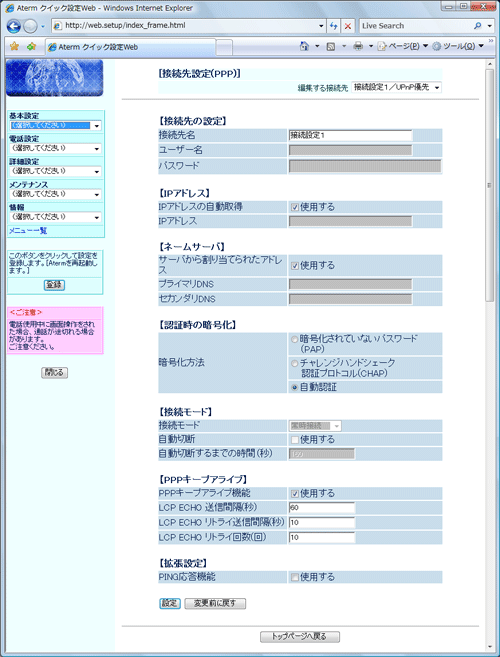Click the IPアドレス input field
This screenshot has height=657, width=500.
[x=351, y=221]
